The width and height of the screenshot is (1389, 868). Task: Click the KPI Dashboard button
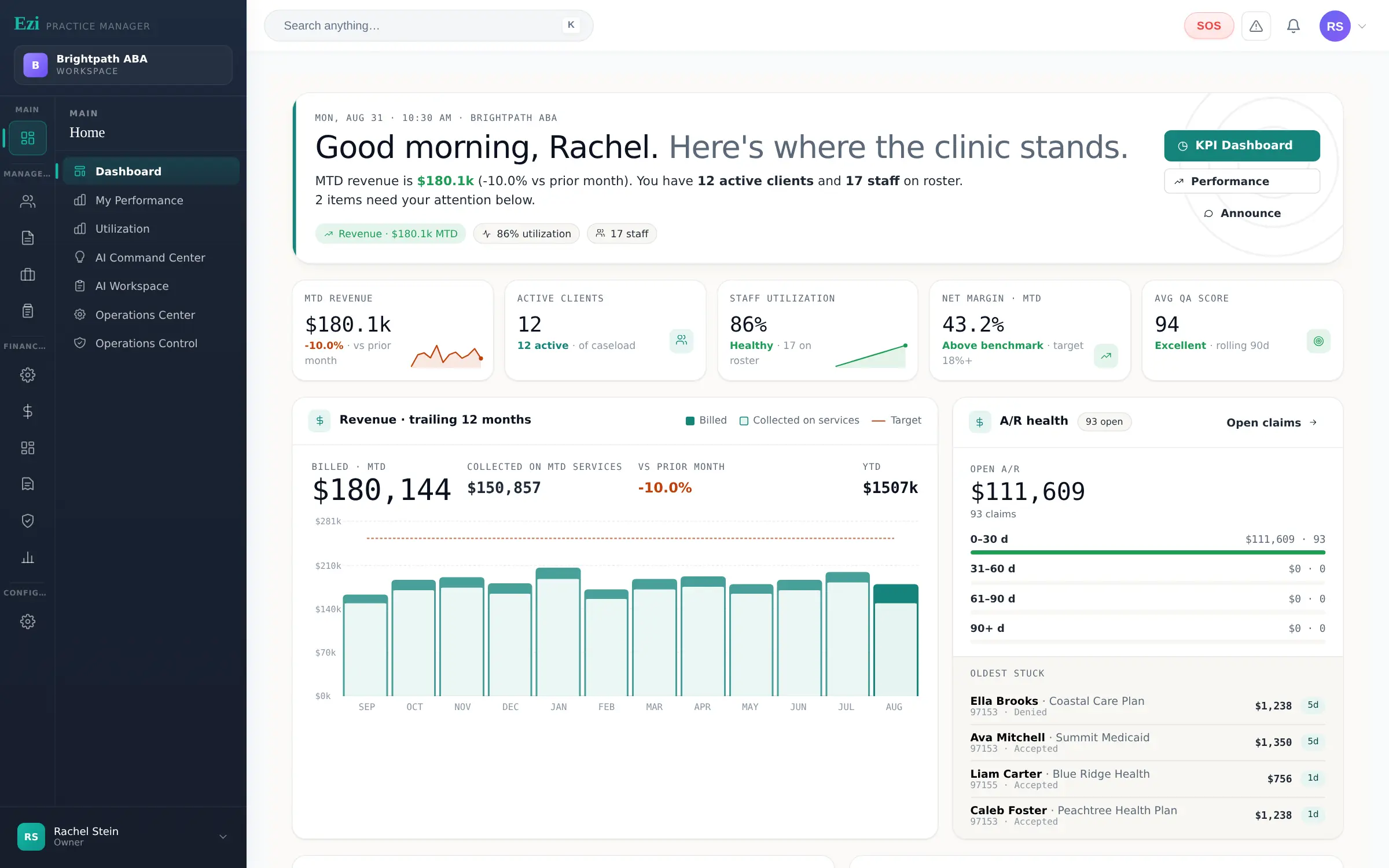1242,146
